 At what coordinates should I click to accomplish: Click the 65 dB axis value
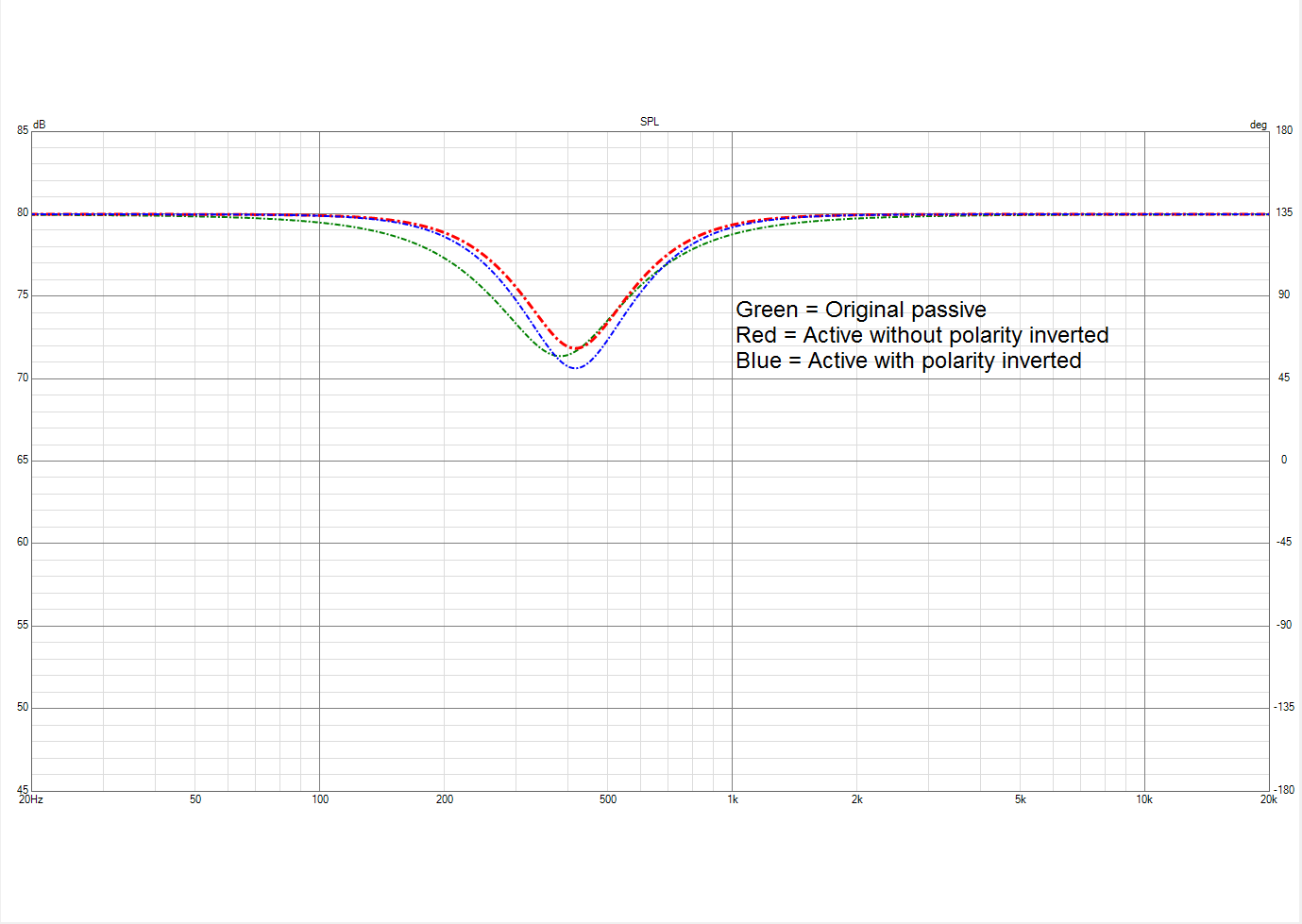(x=23, y=460)
